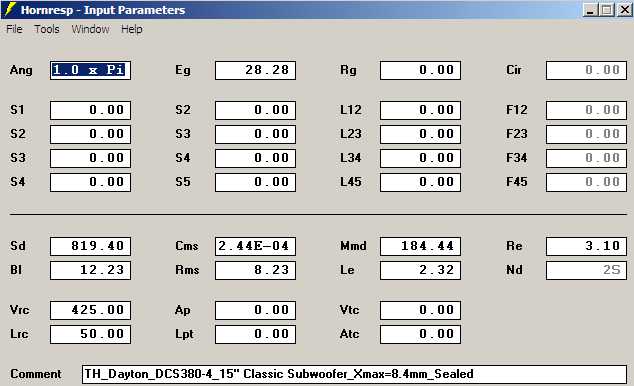Viewport: 634px width, 386px height.
Task: Click the F34 field
Action: tap(586, 158)
